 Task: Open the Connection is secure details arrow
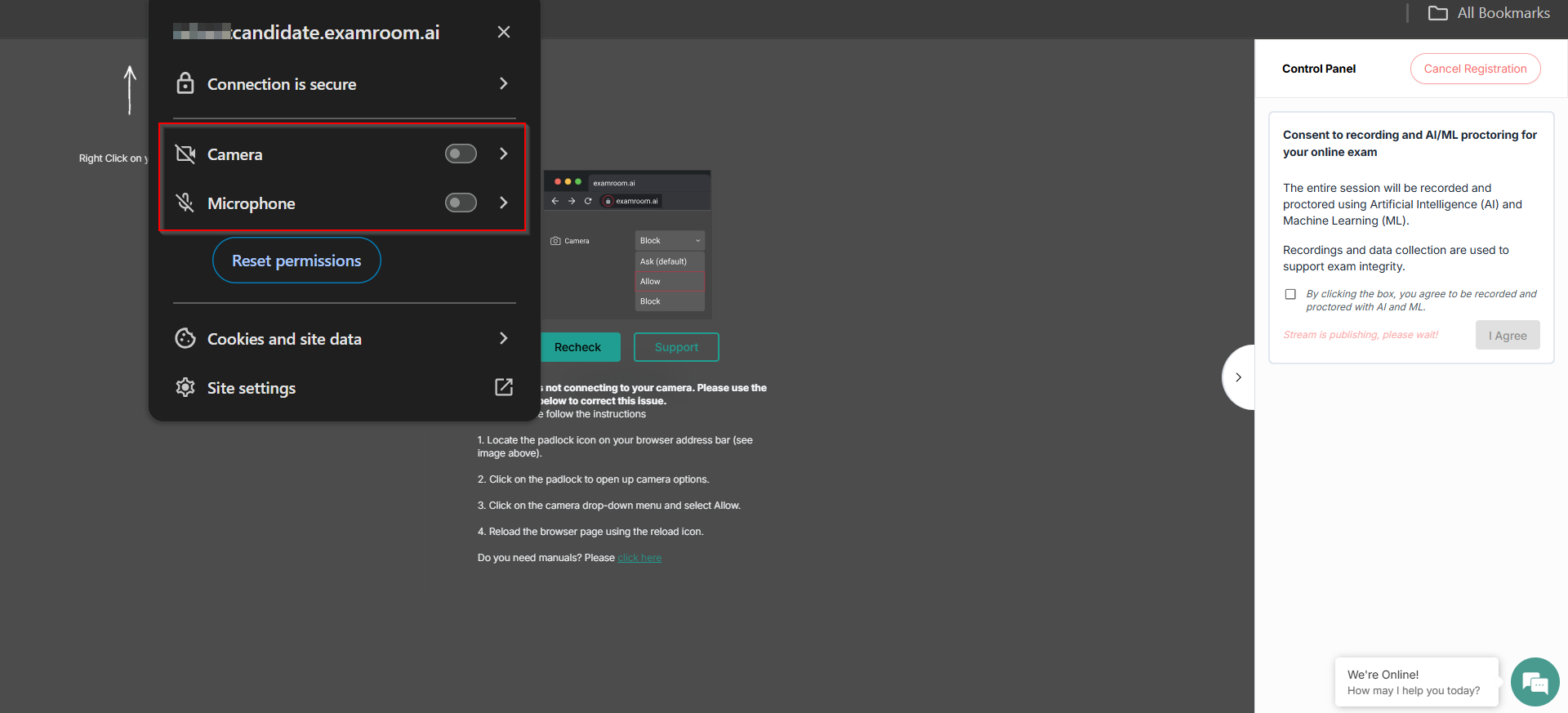point(504,83)
